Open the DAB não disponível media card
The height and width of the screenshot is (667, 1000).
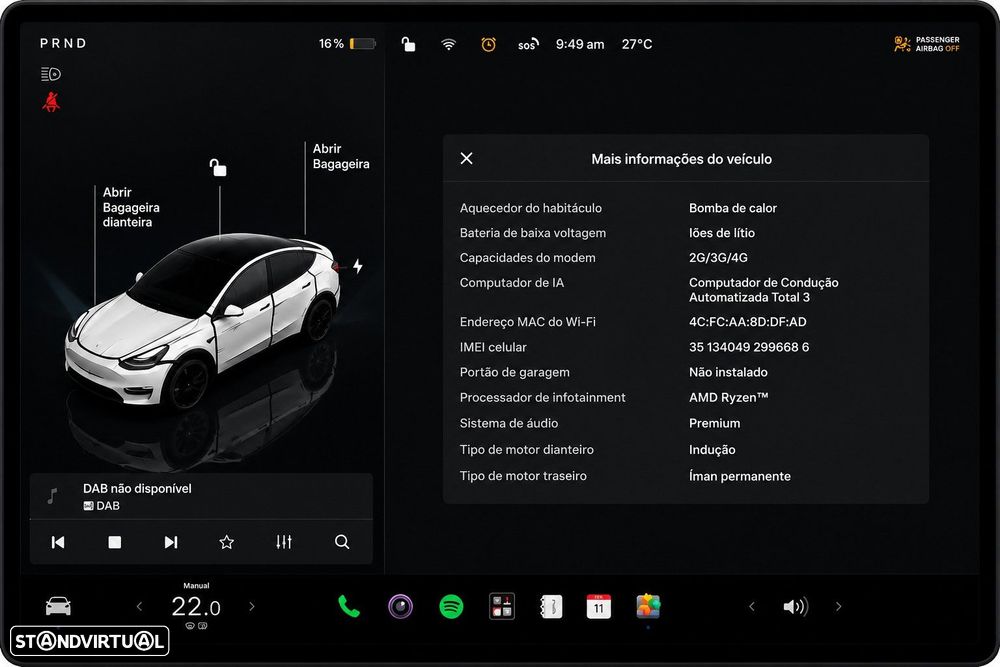pyautogui.click(x=201, y=497)
